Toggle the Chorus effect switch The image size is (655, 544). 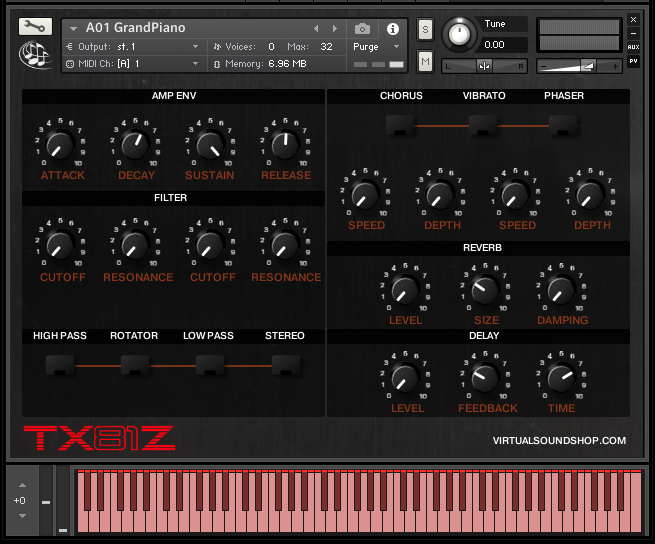[x=400, y=125]
